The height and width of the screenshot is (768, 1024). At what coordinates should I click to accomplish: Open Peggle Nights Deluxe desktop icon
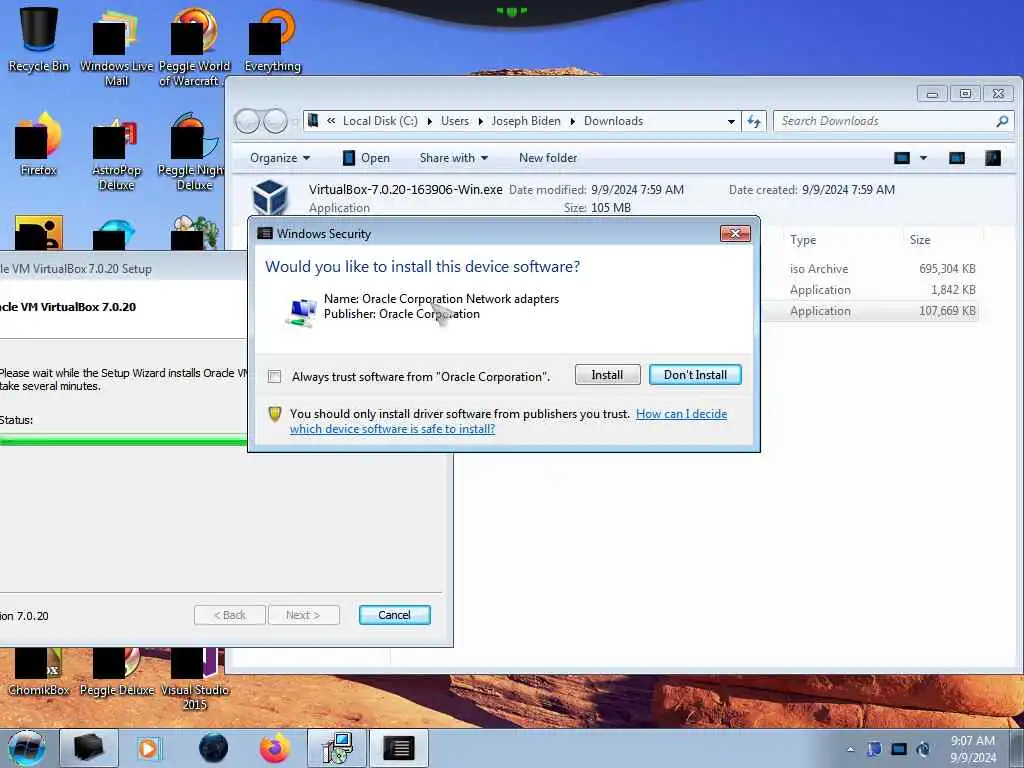pyautogui.click(x=191, y=152)
